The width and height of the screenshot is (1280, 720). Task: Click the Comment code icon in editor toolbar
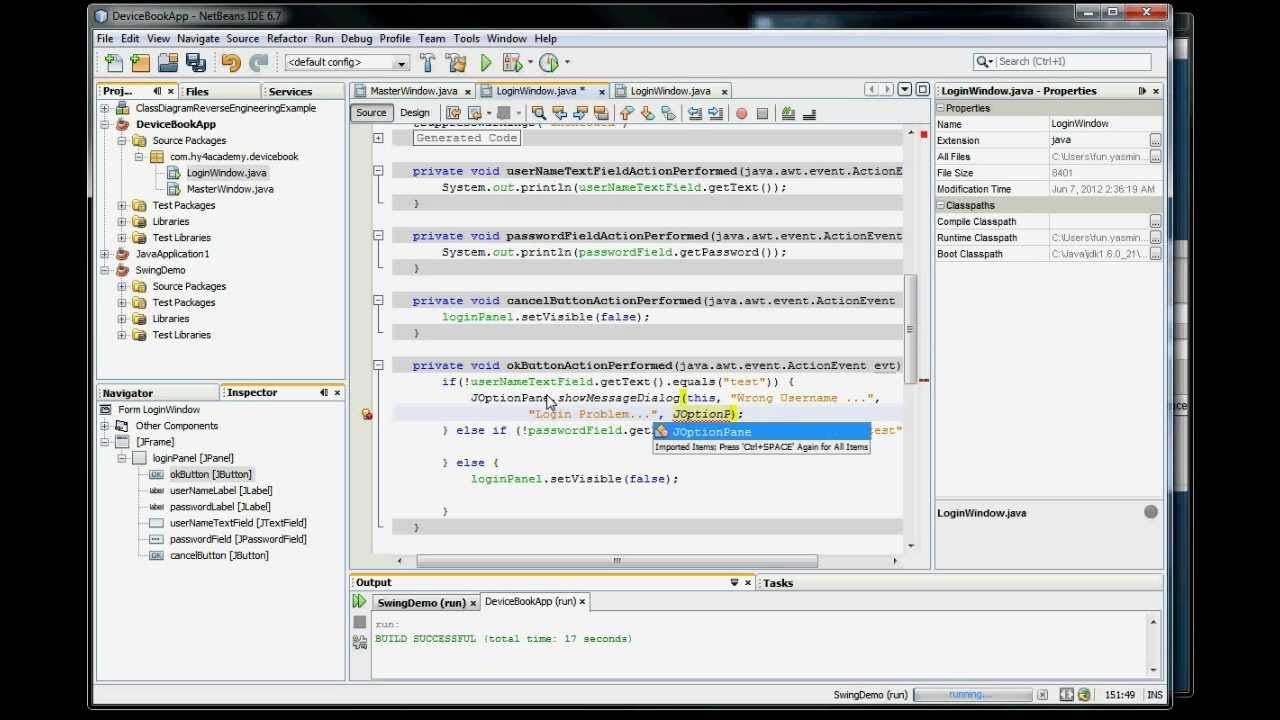(788, 113)
